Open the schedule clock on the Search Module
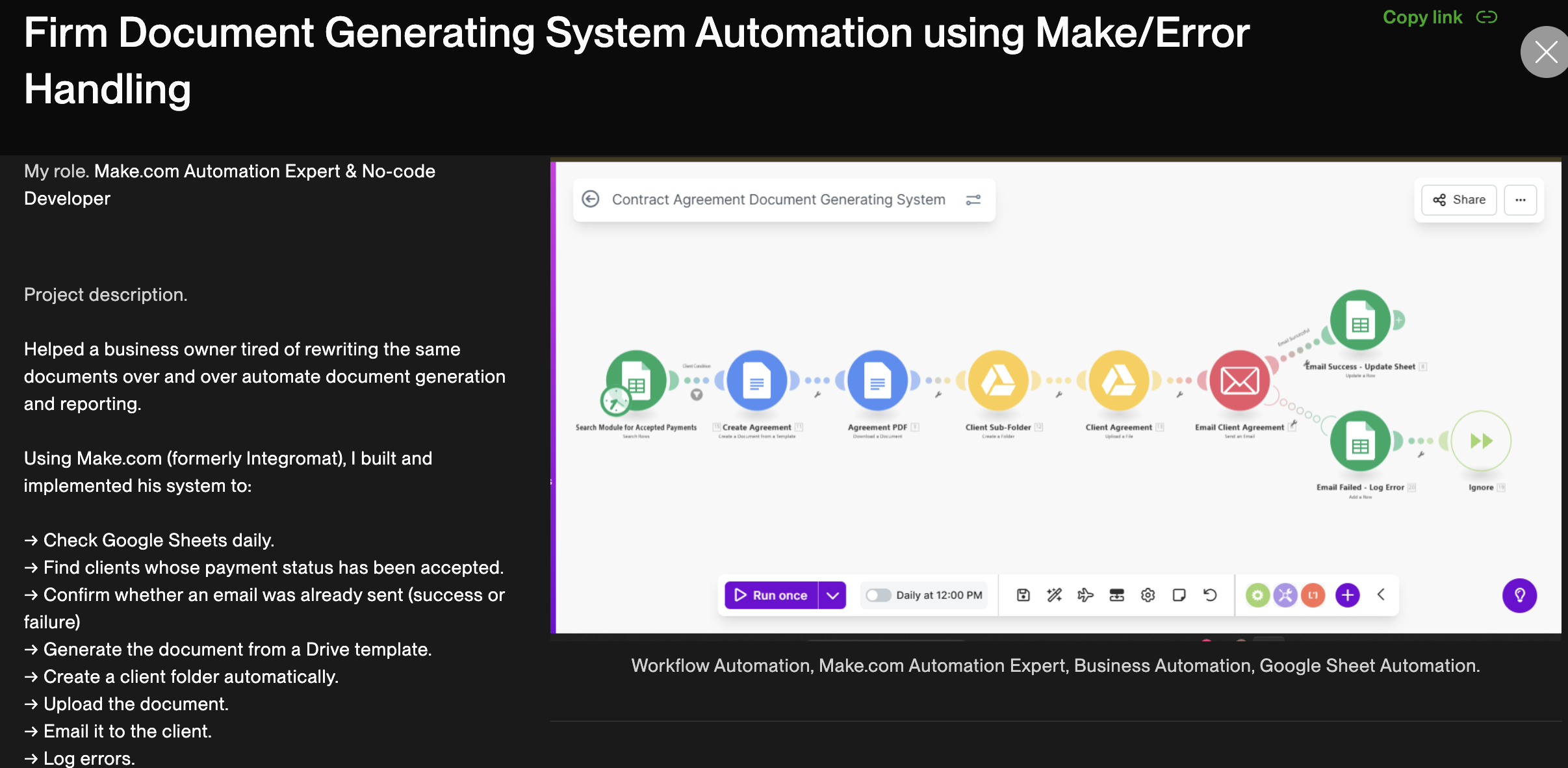1568x768 pixels. pos(615,402)
